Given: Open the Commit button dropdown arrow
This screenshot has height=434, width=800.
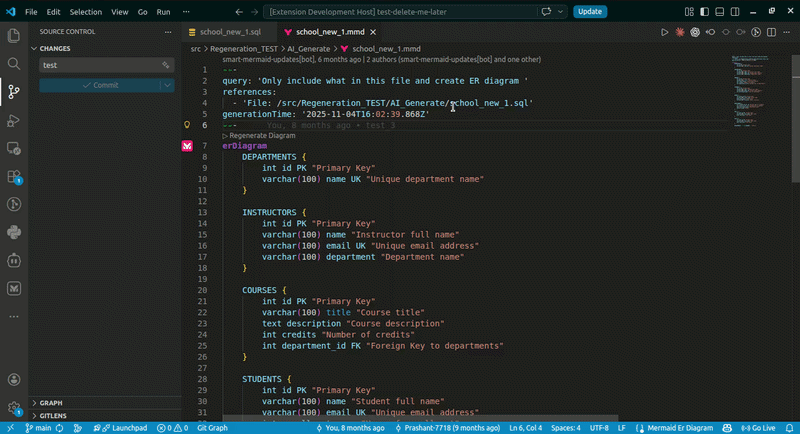Looking at the screenshot, I should point(167,85).
